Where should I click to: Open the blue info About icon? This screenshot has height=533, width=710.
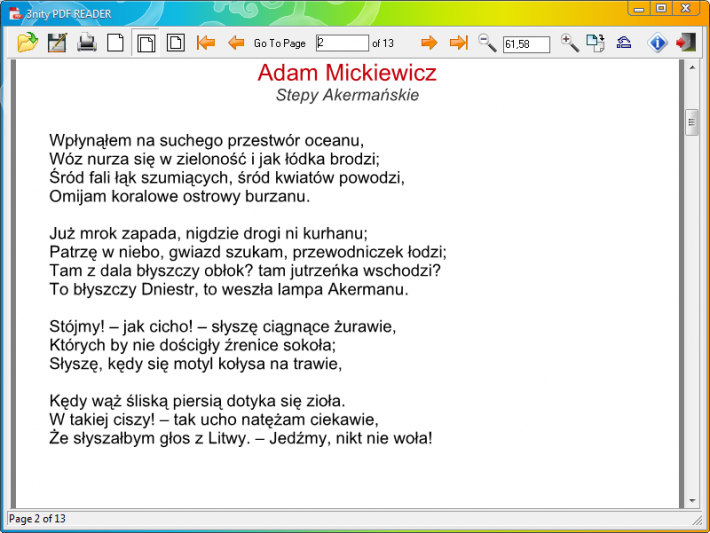[657, 43]
